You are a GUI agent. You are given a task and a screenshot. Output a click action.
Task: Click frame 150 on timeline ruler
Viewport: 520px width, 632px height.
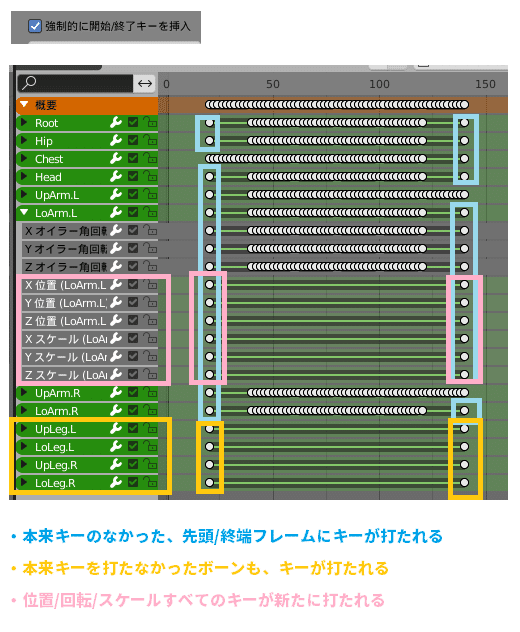point(485,84)
